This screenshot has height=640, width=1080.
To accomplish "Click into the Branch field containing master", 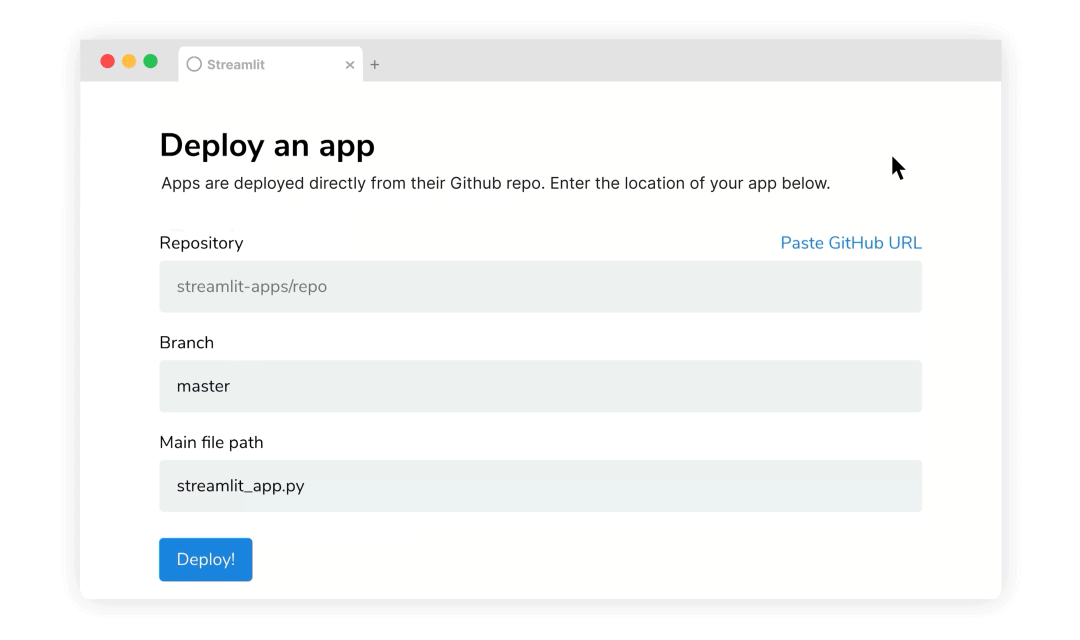I will [540, 386].
